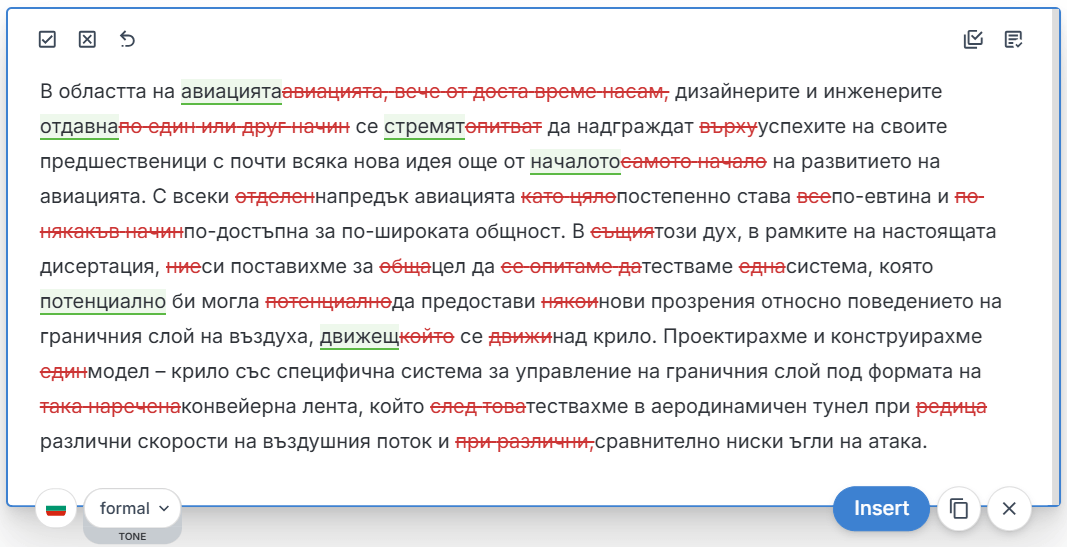
Task: Click the Bulgarian flag language button
Action: click(57, 508)
